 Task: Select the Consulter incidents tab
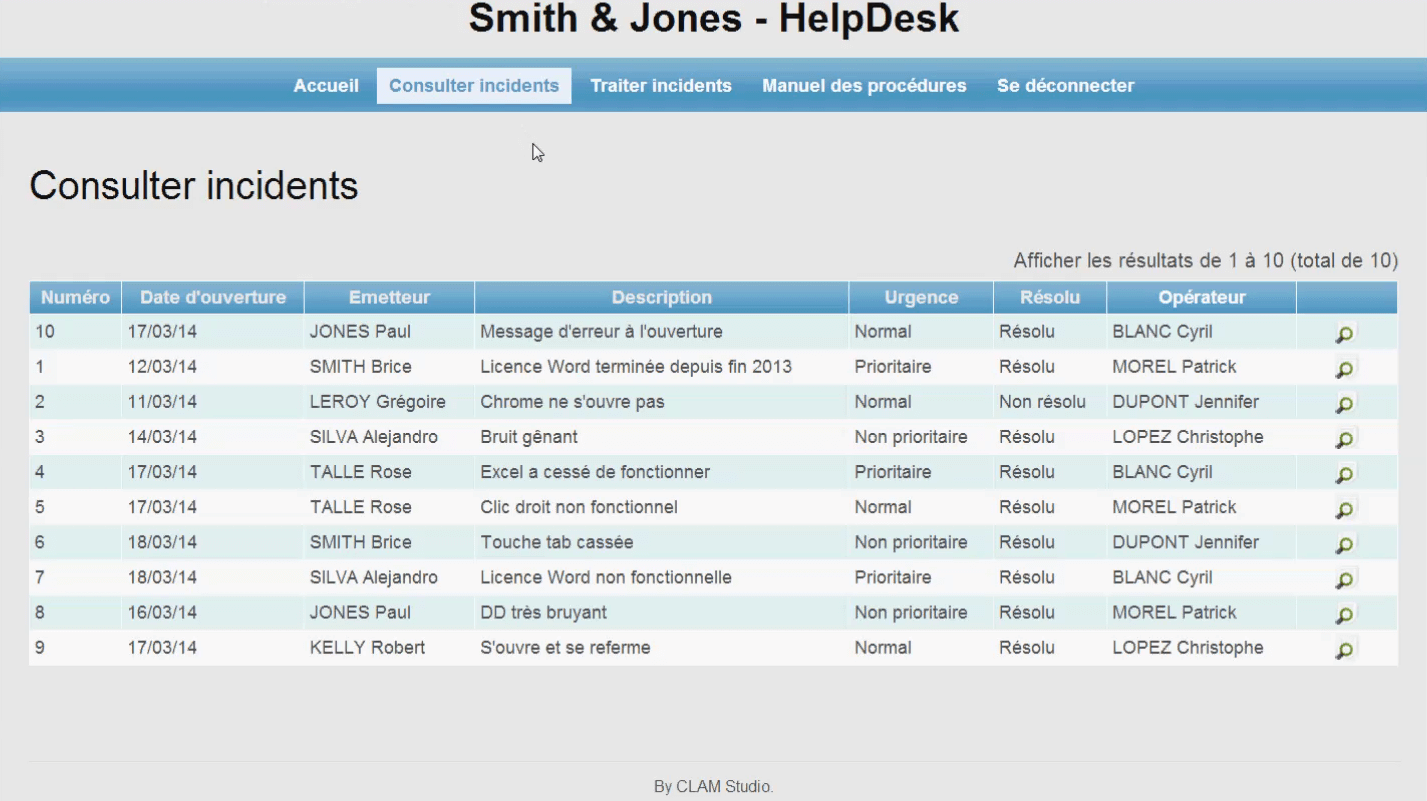pyautogui.click(x=473, y=85)
